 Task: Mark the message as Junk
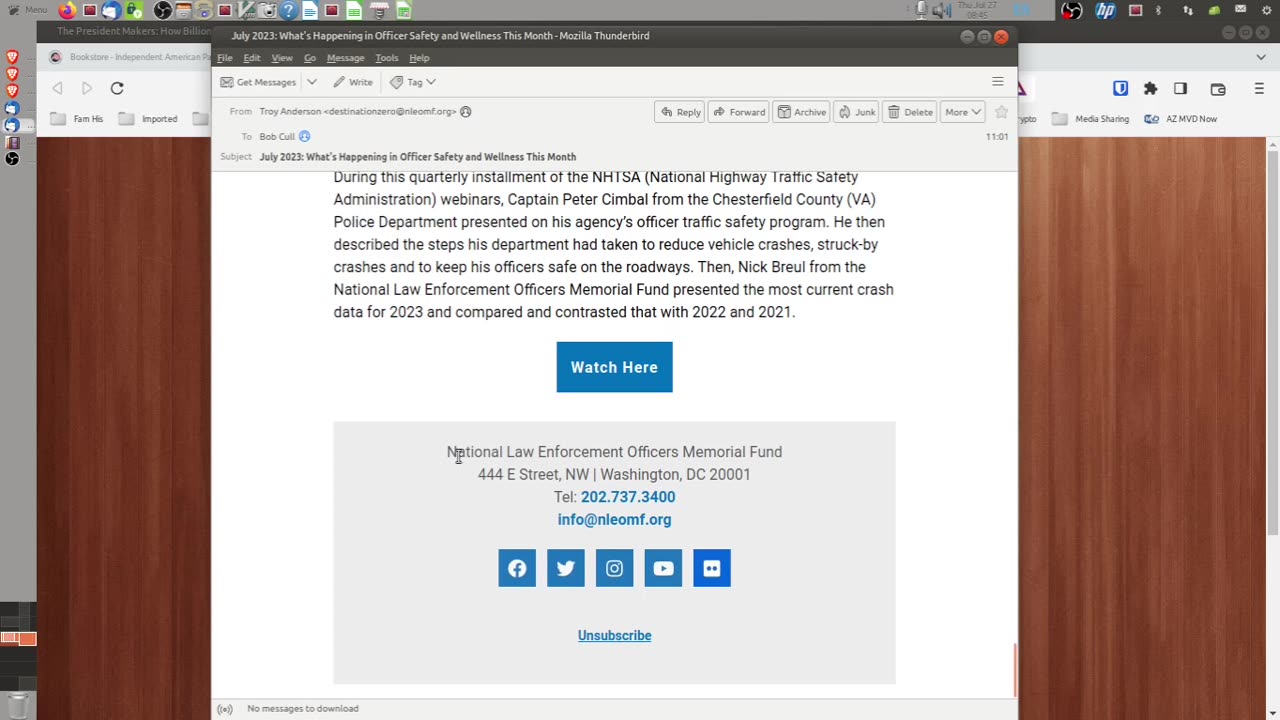857,112
